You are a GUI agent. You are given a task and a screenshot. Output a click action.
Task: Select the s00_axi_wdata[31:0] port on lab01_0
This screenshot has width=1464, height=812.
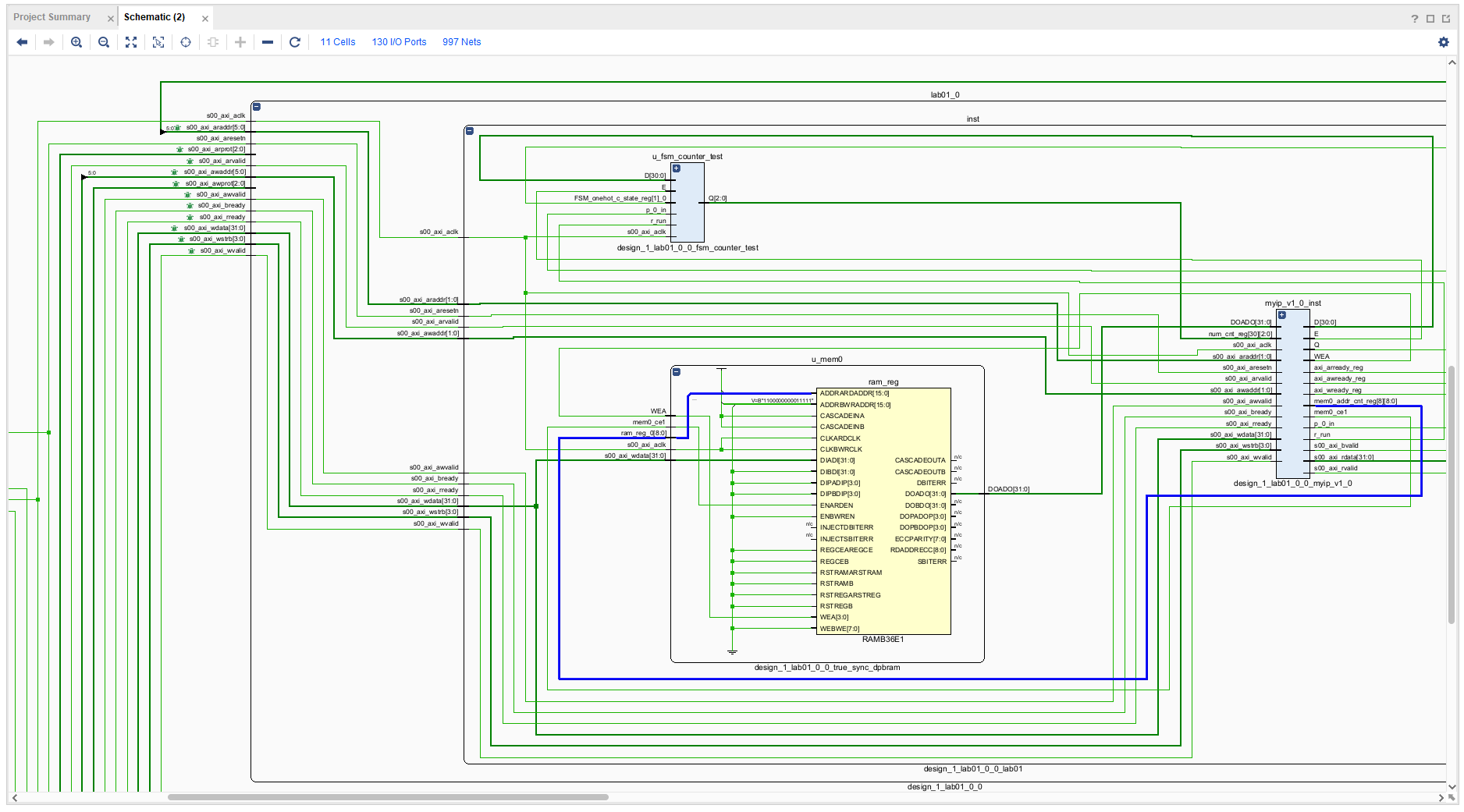(x=215, y=228)
